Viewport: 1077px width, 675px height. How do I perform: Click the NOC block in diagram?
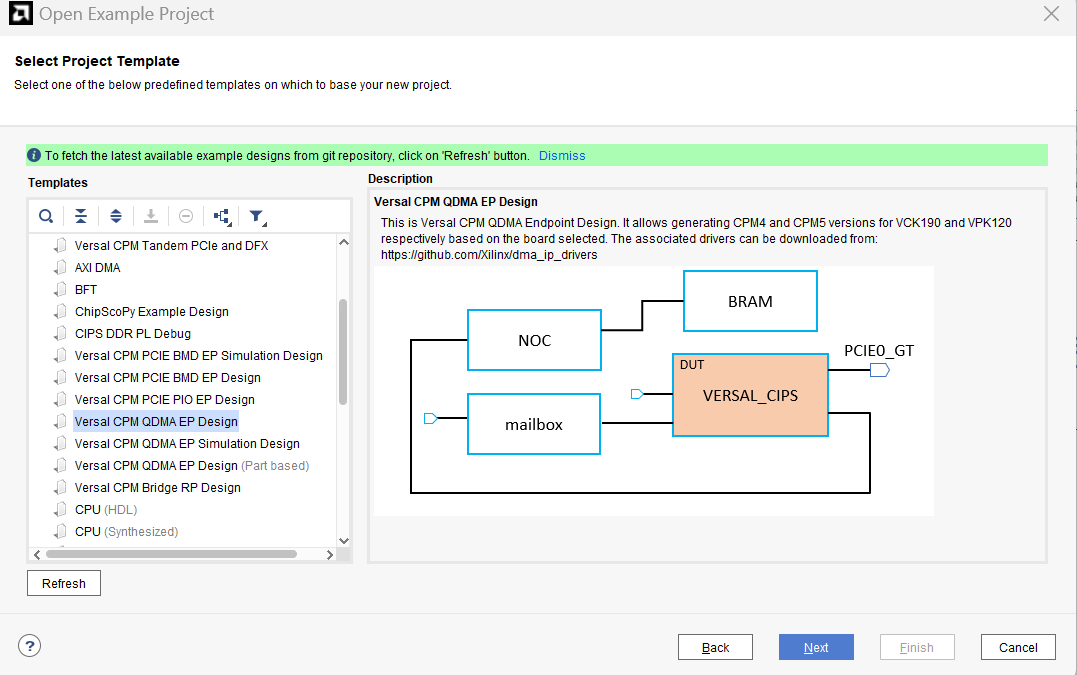pyautogui.click(x=534, y=340)
